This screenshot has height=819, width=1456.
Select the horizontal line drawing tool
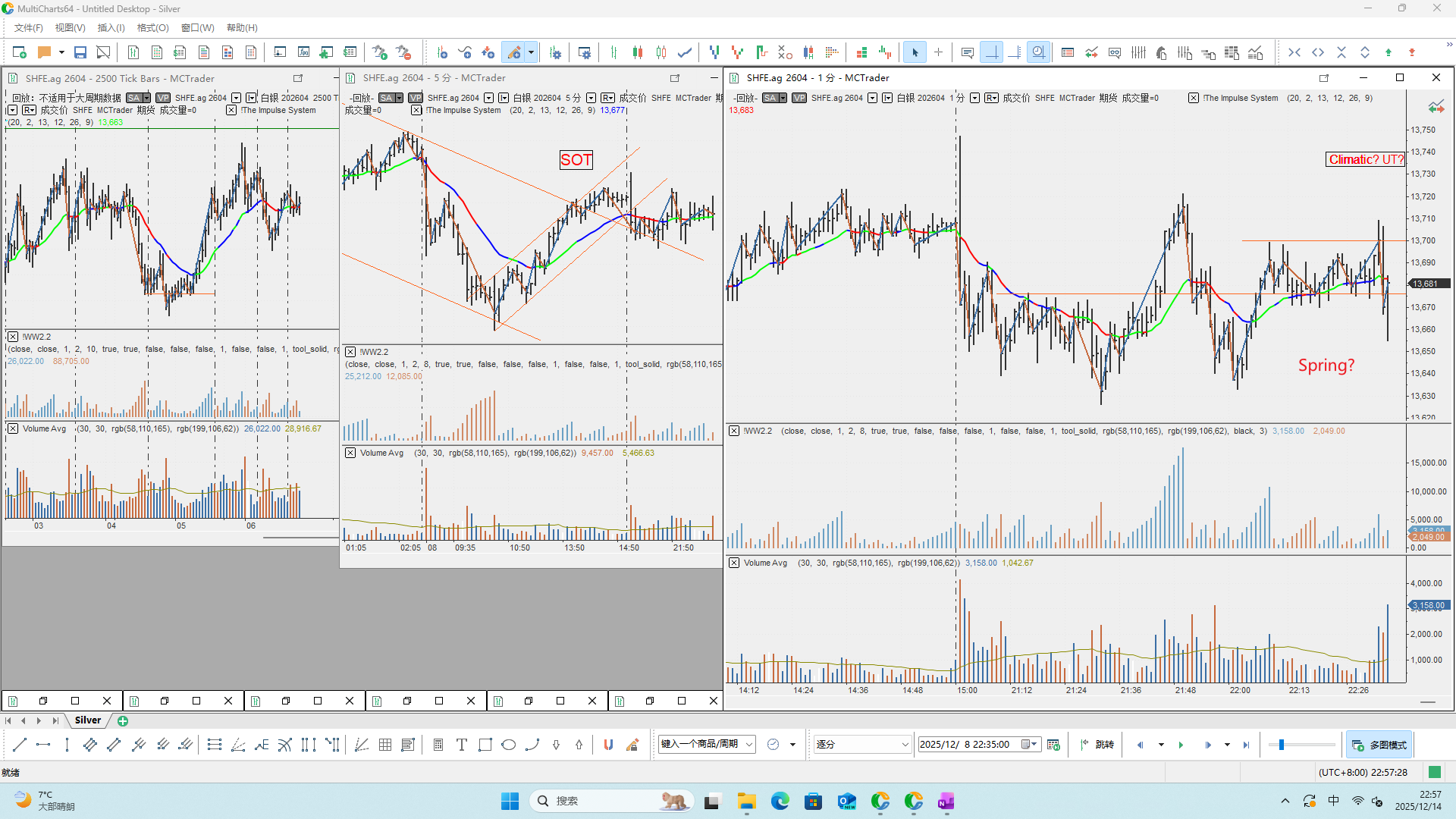[43, 745]
